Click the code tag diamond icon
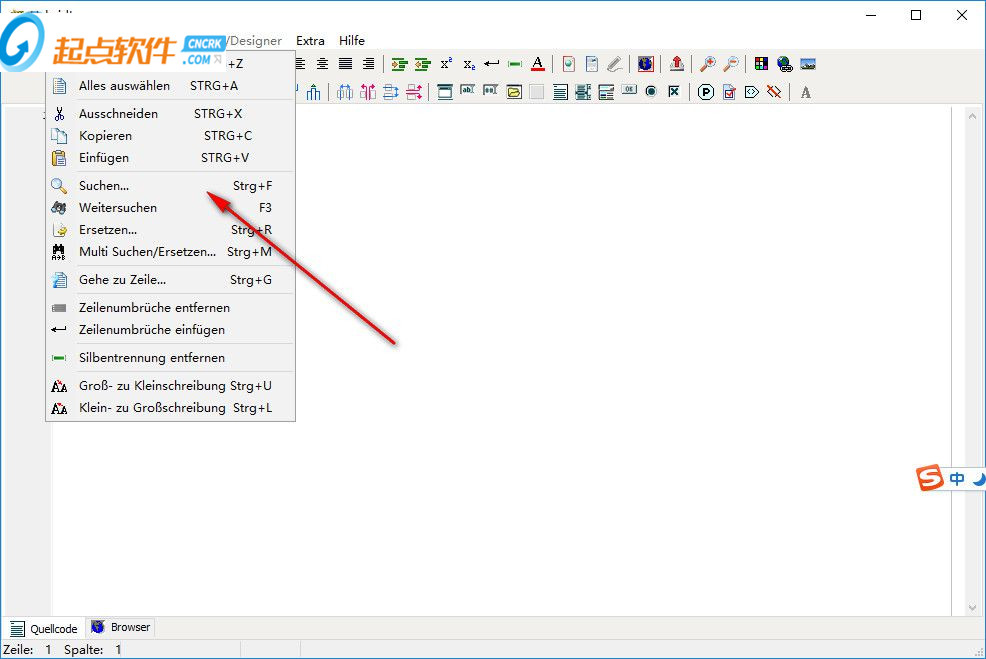Viewport: 986px width, 659px height. (x=751, y=92)
